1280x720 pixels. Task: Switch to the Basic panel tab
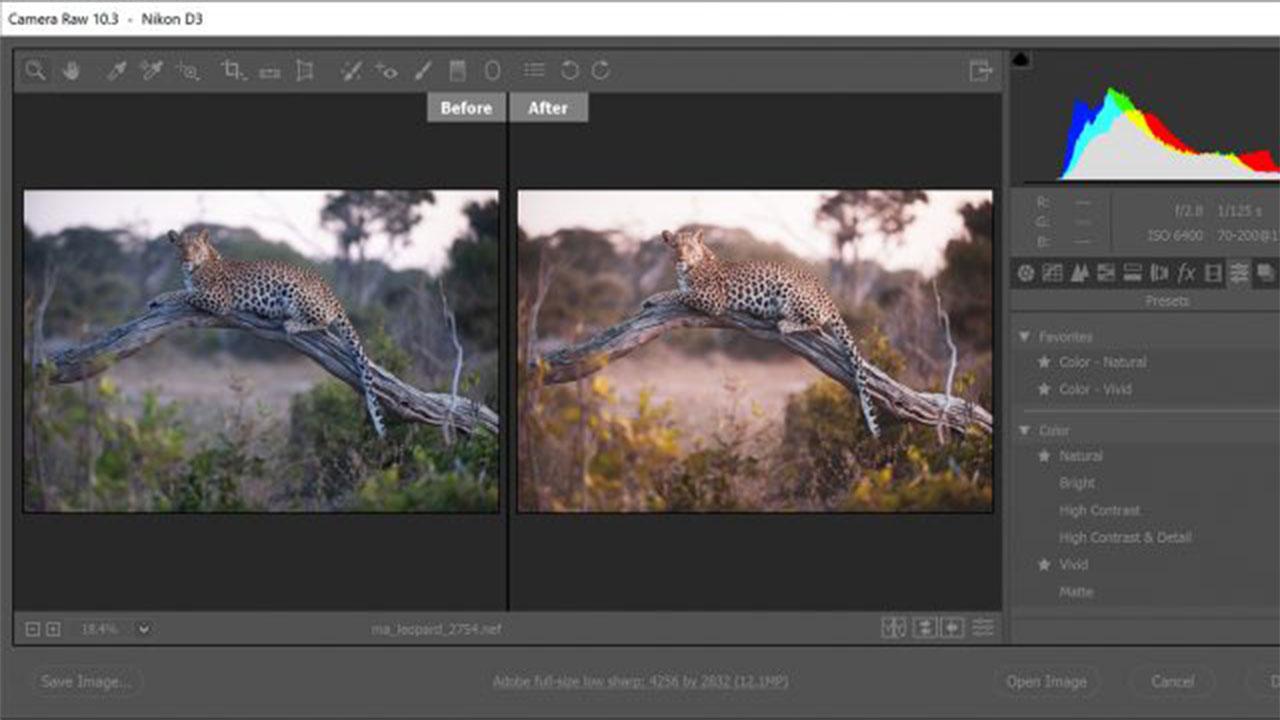point(1026,273)
